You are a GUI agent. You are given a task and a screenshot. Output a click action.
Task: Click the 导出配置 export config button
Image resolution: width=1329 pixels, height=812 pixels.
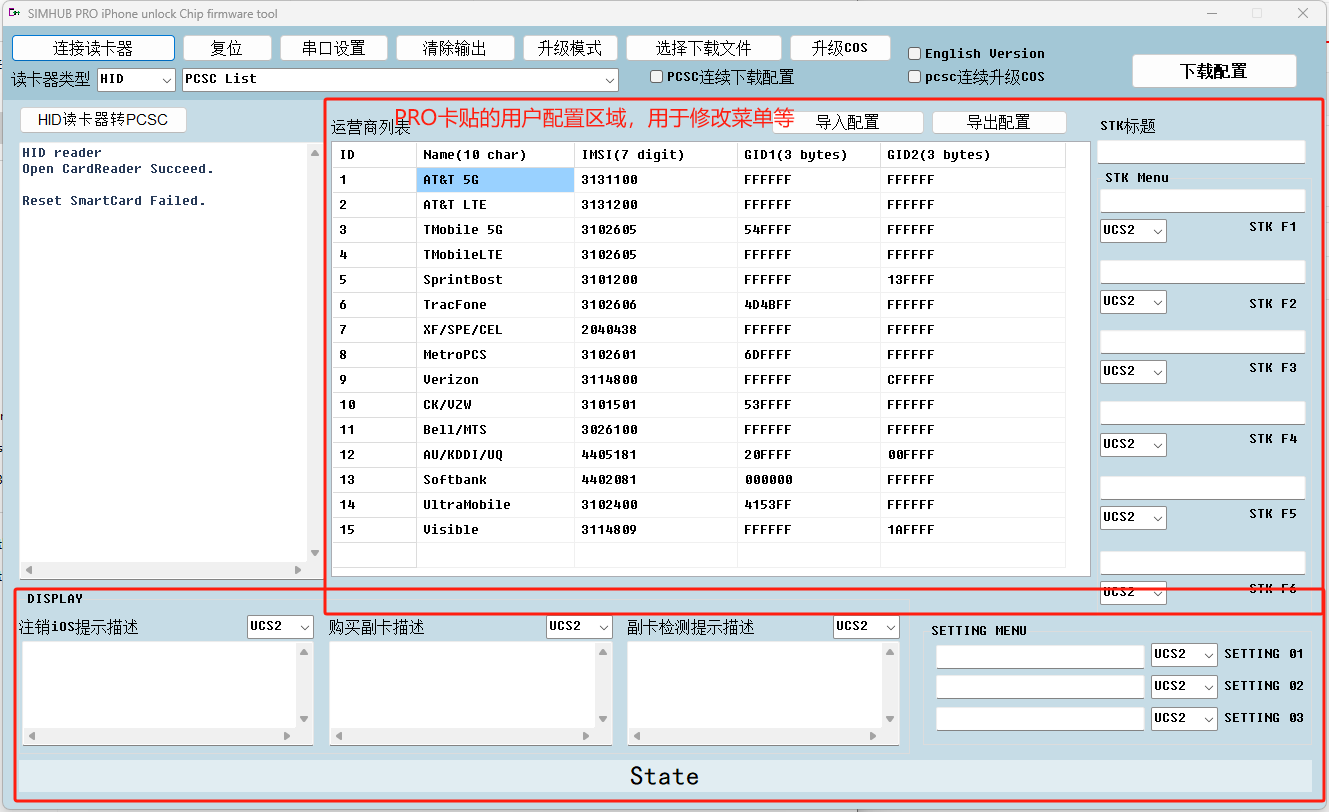(x=997, y=122)
